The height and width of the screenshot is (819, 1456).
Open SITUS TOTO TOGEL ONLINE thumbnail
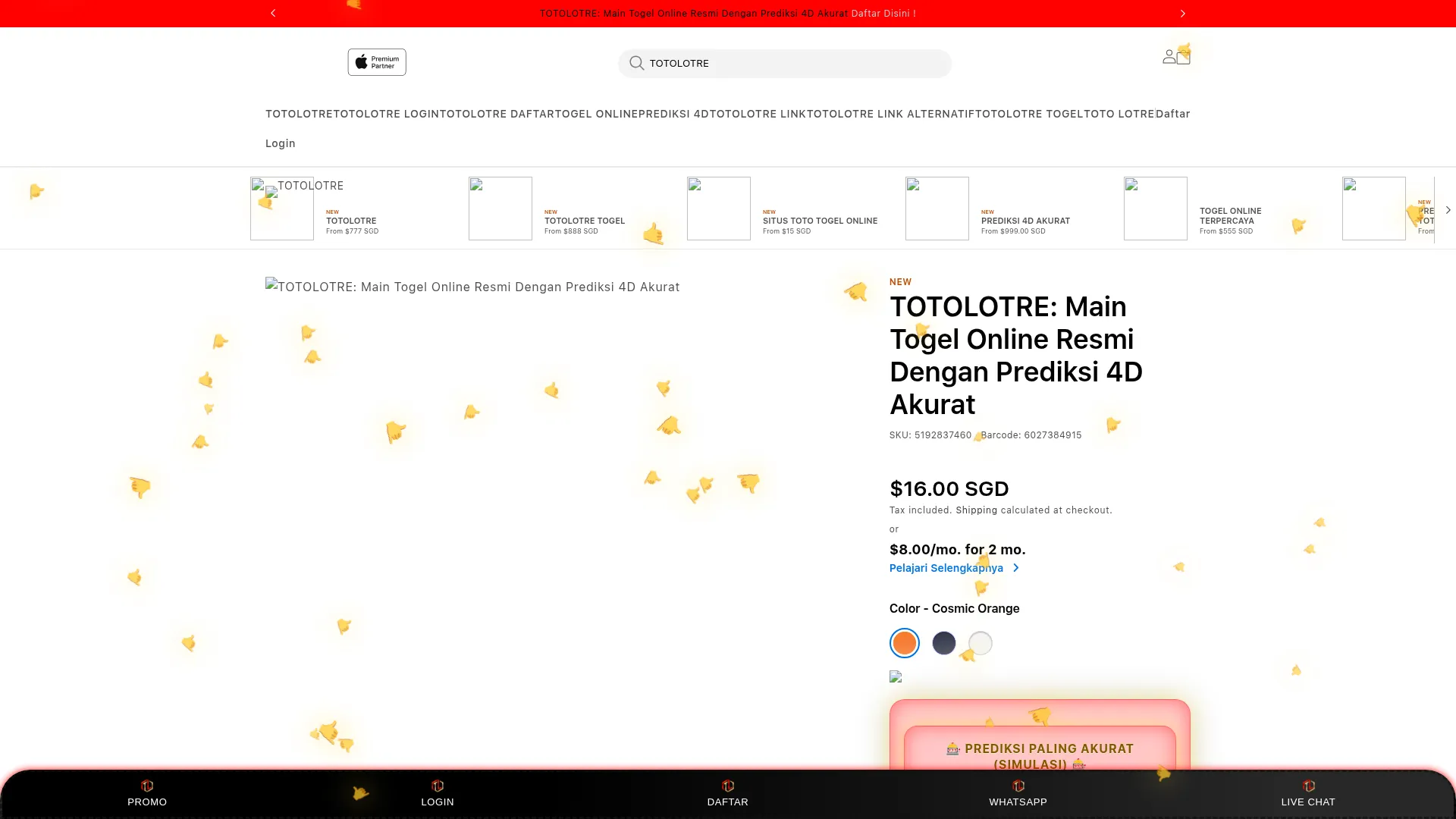(x=719, y=209)
